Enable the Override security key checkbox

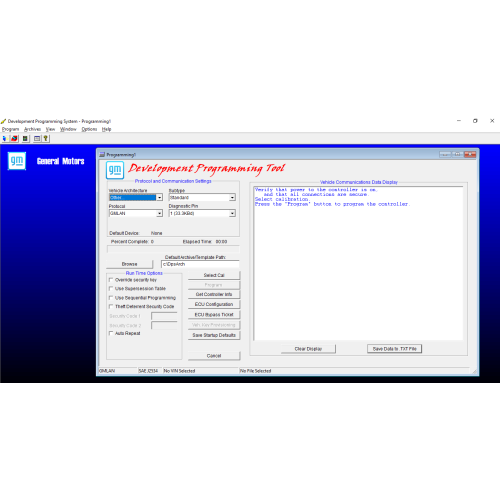click(111, 280)
